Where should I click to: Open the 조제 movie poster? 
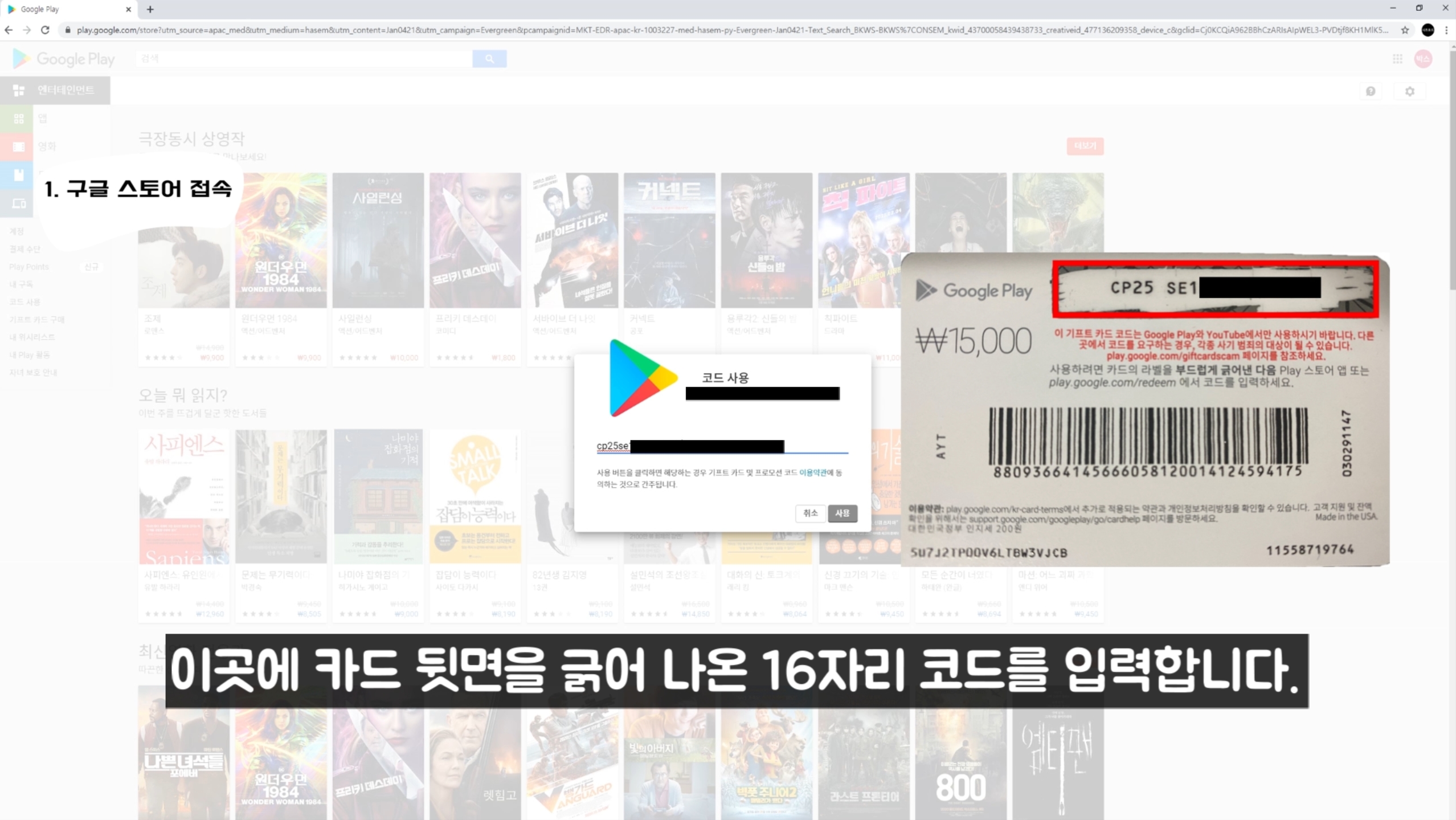(183, 267)
